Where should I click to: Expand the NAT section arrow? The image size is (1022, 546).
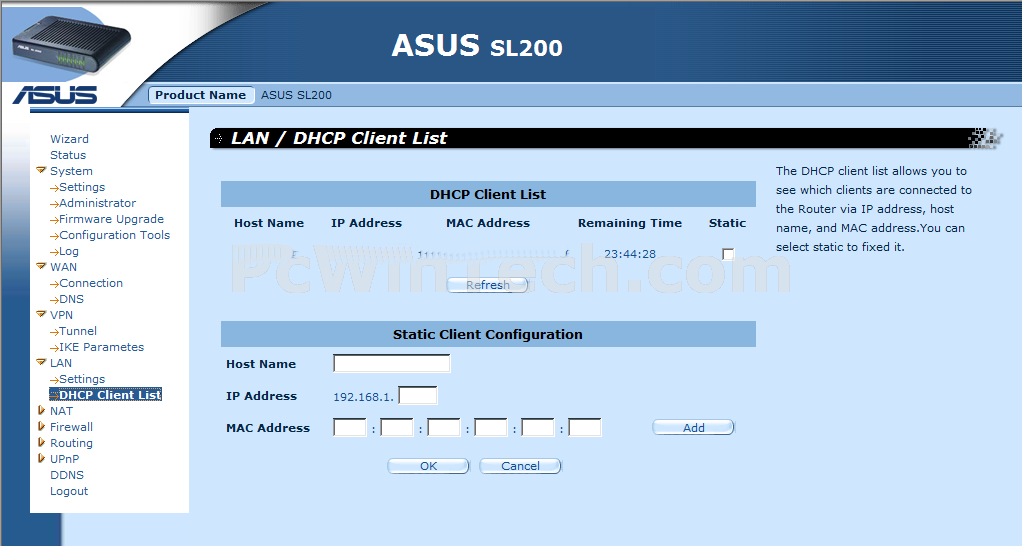tap(41, 410)
